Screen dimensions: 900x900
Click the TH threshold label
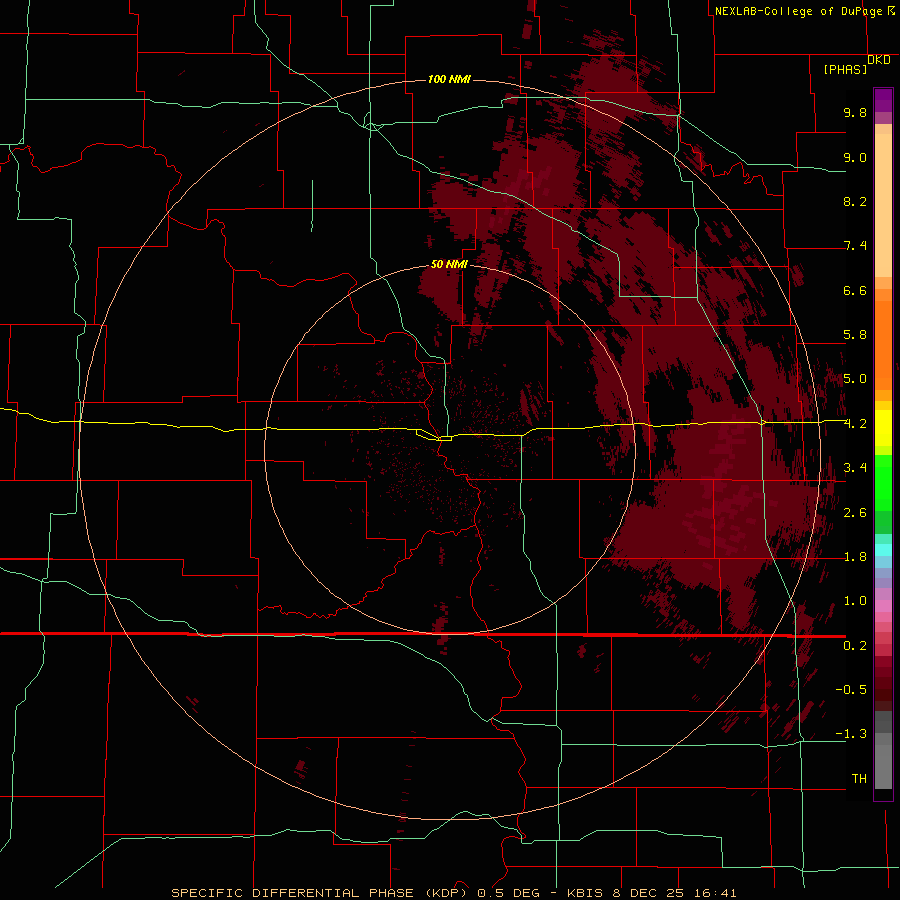click(x=859, y=779)
